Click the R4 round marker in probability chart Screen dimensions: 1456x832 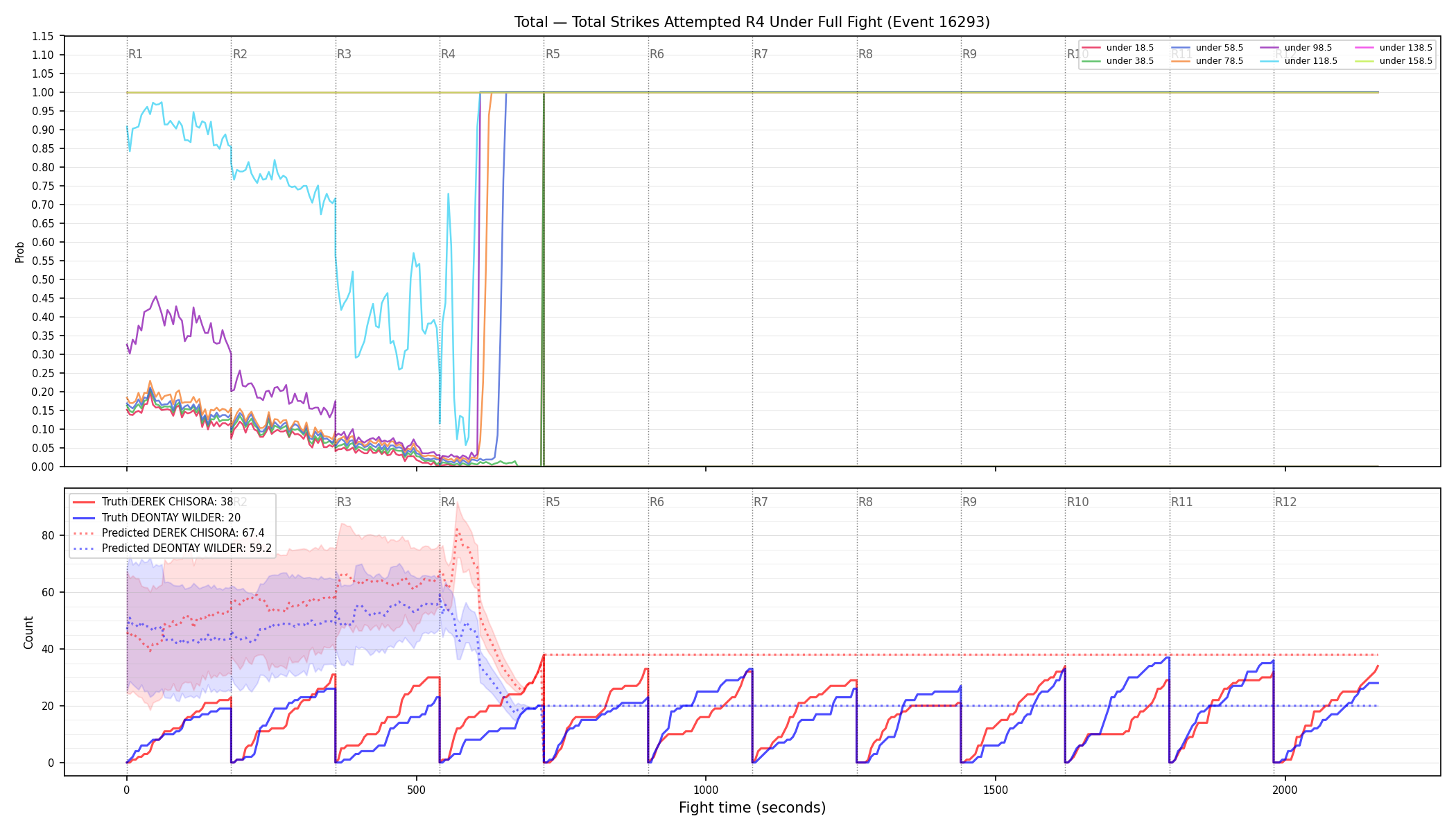[448, 54]
